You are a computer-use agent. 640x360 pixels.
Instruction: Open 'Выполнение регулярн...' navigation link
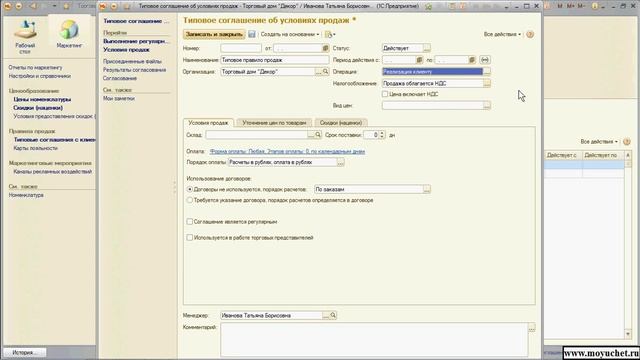136,41
